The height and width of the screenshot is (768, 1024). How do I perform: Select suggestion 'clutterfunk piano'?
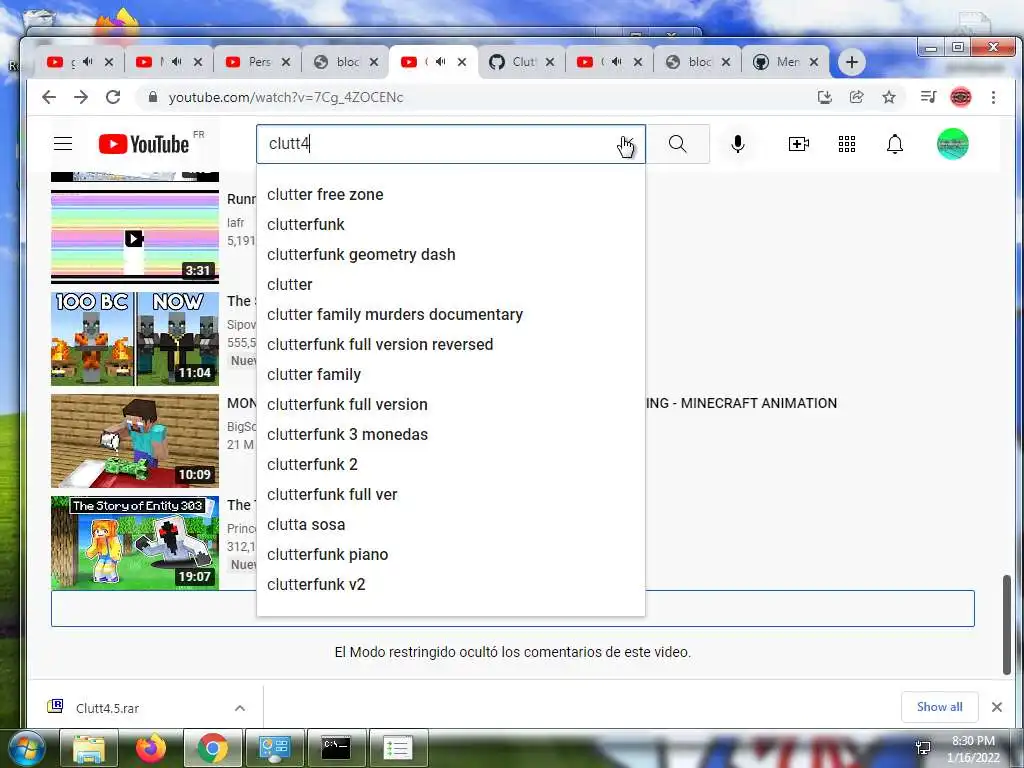(x=451, y=555)
